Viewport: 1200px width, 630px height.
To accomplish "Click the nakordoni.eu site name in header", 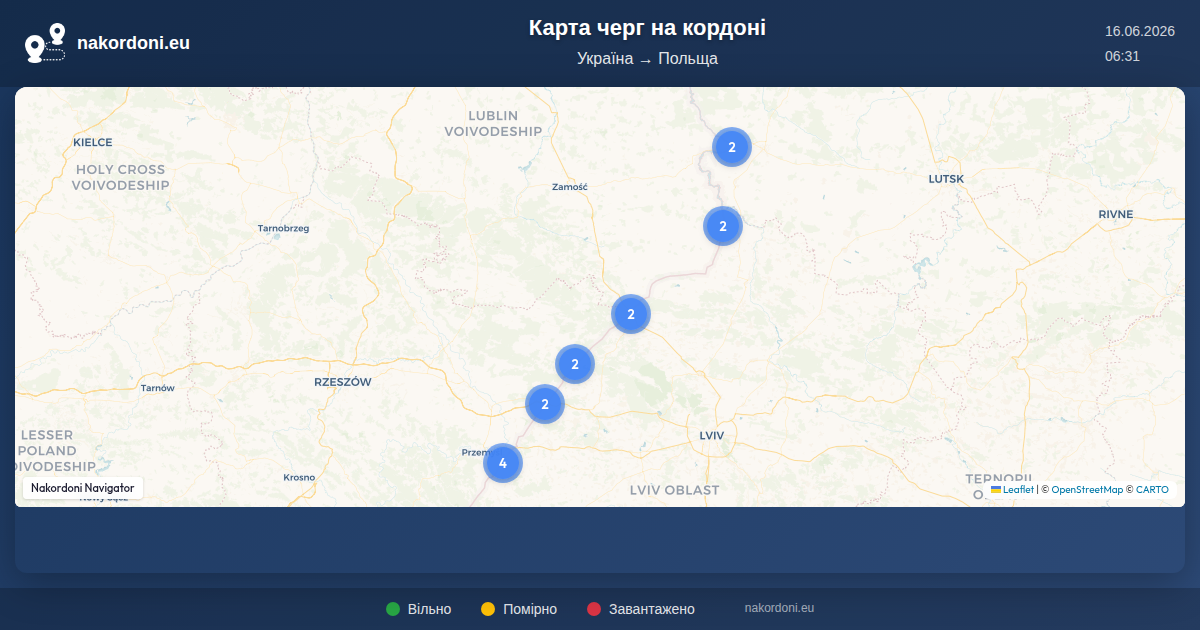I will pyautogui.click(x=133, y=43).
